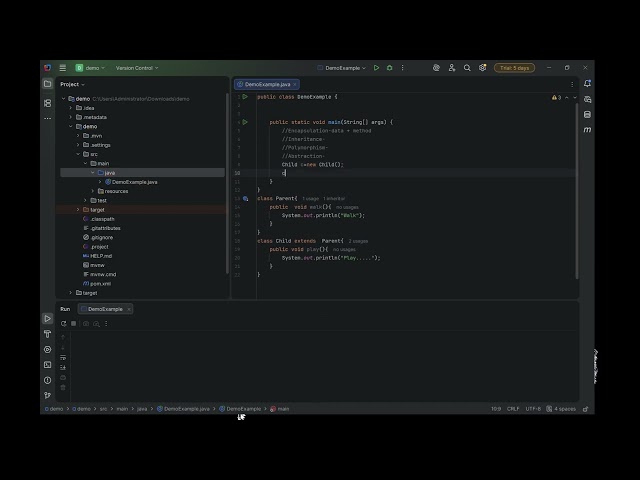Click run gutter icon beside main method
This screenshot has height=480, width=640.
coord(245,122)
